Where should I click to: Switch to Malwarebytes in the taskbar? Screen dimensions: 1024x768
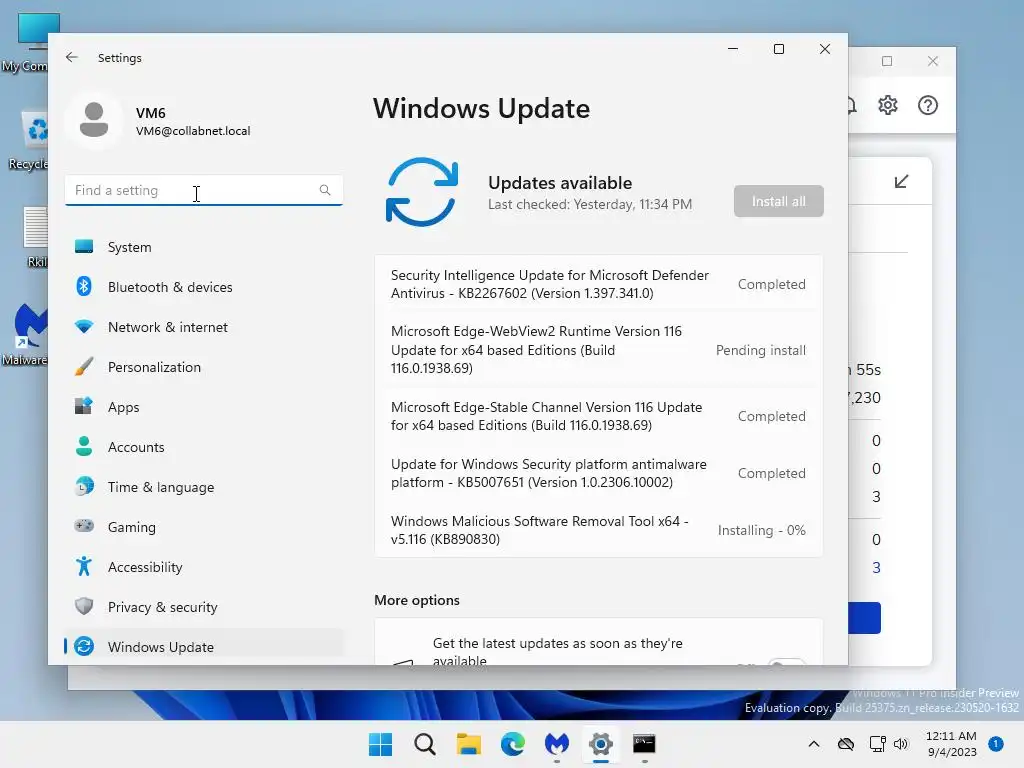pos(556,744)
